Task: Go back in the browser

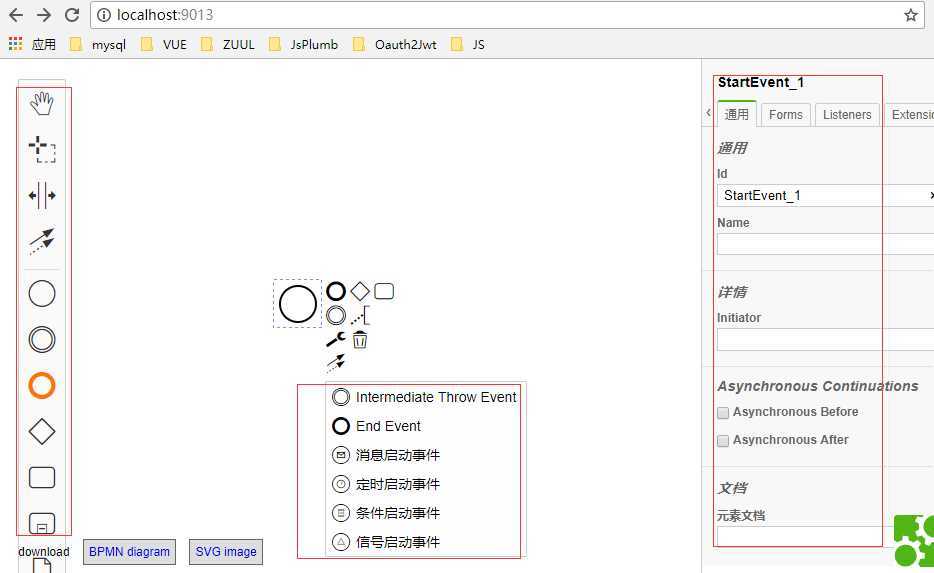Action: (x=16, y=15)
